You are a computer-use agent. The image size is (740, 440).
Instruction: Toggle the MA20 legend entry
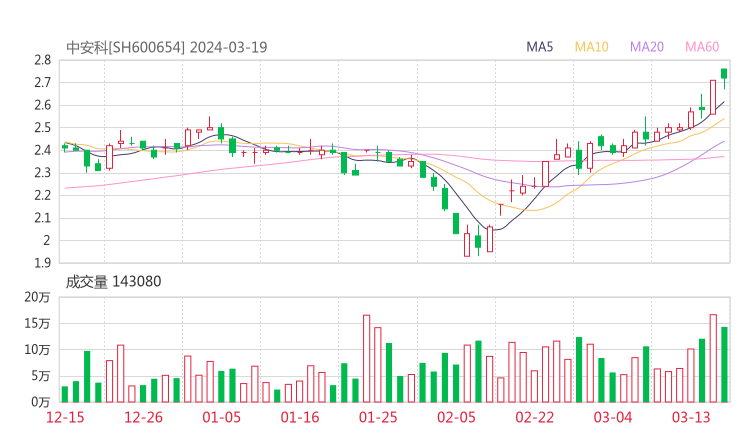[x=646, y=47]
